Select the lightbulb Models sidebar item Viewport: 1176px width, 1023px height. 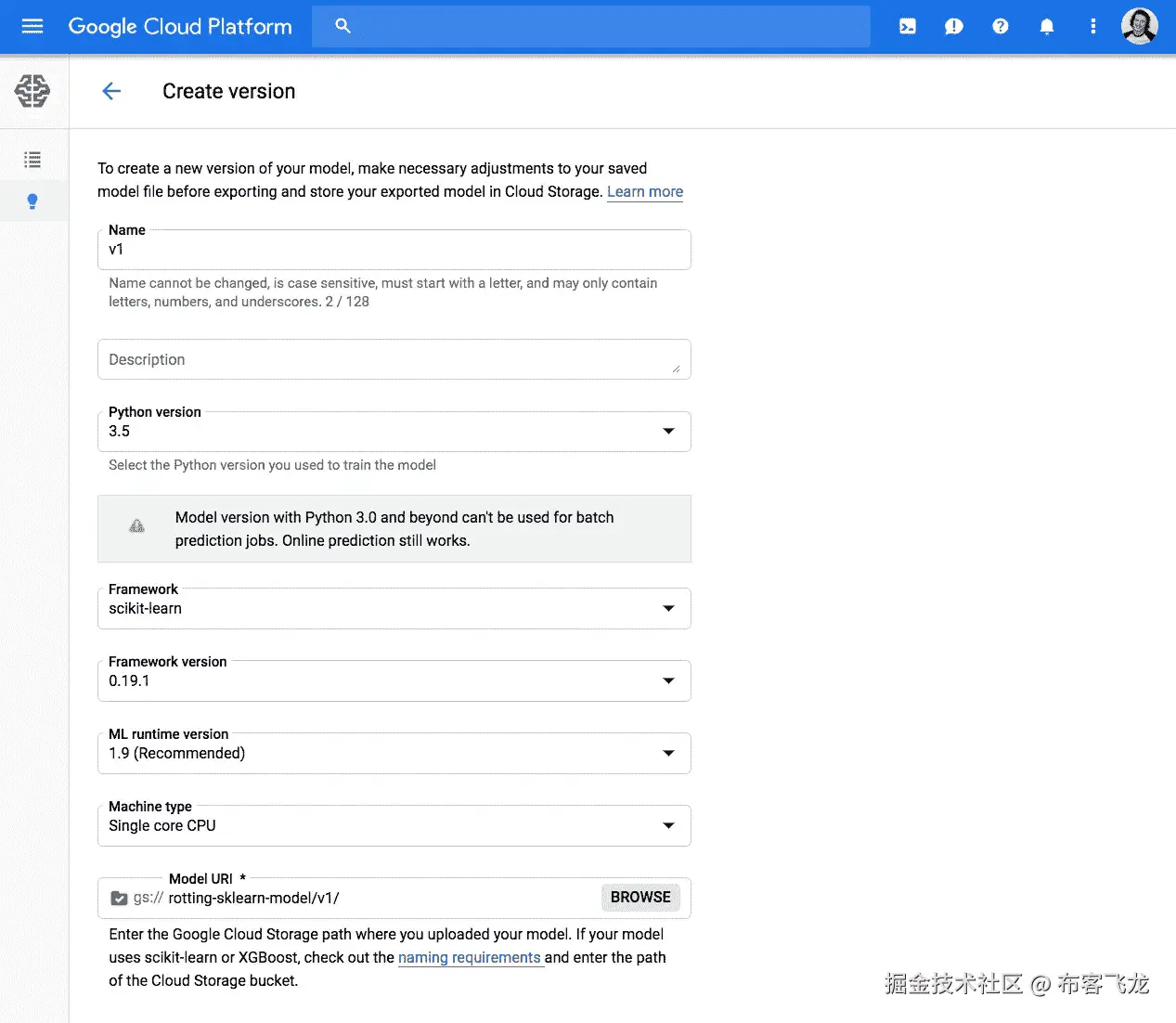(x=32, y=201)
